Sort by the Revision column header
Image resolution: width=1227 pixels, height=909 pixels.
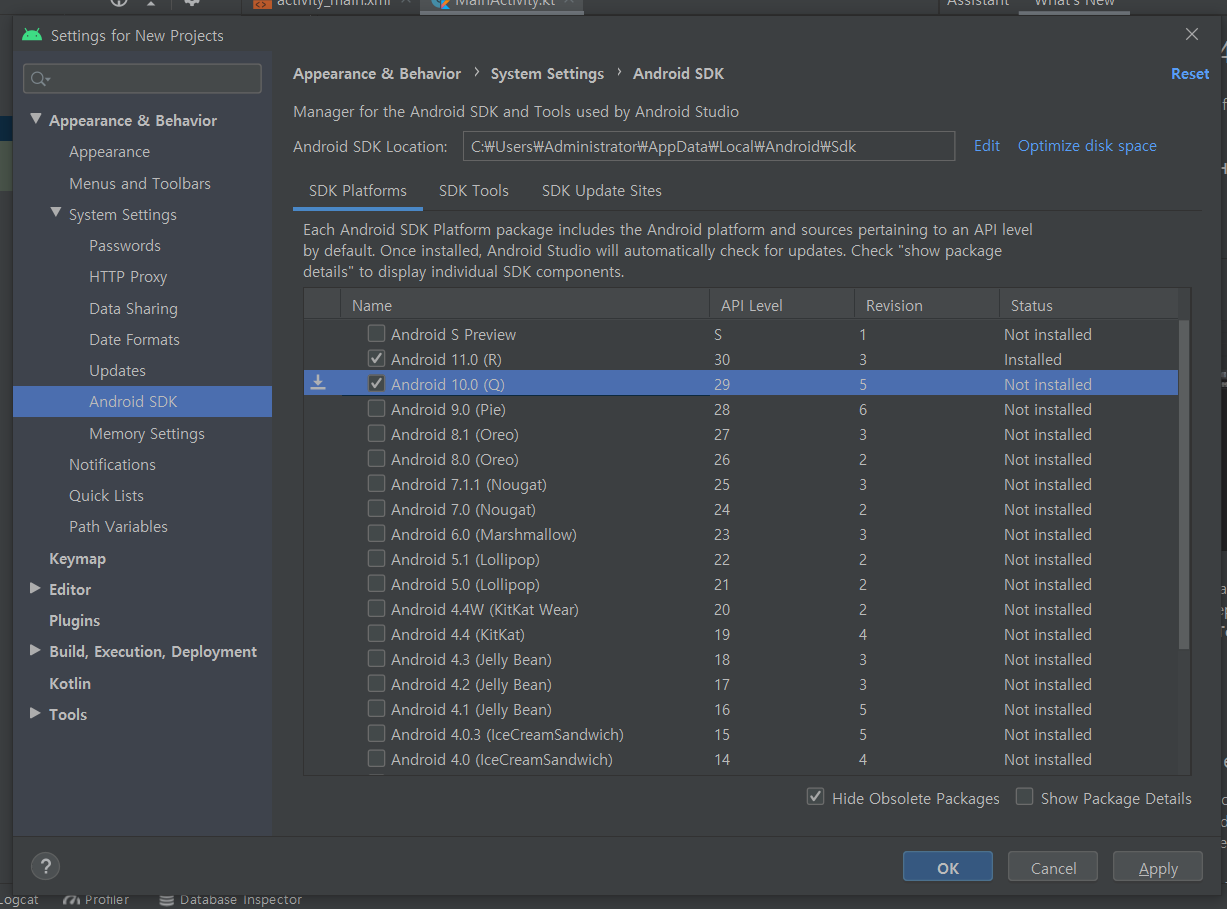tap(926, 305)
